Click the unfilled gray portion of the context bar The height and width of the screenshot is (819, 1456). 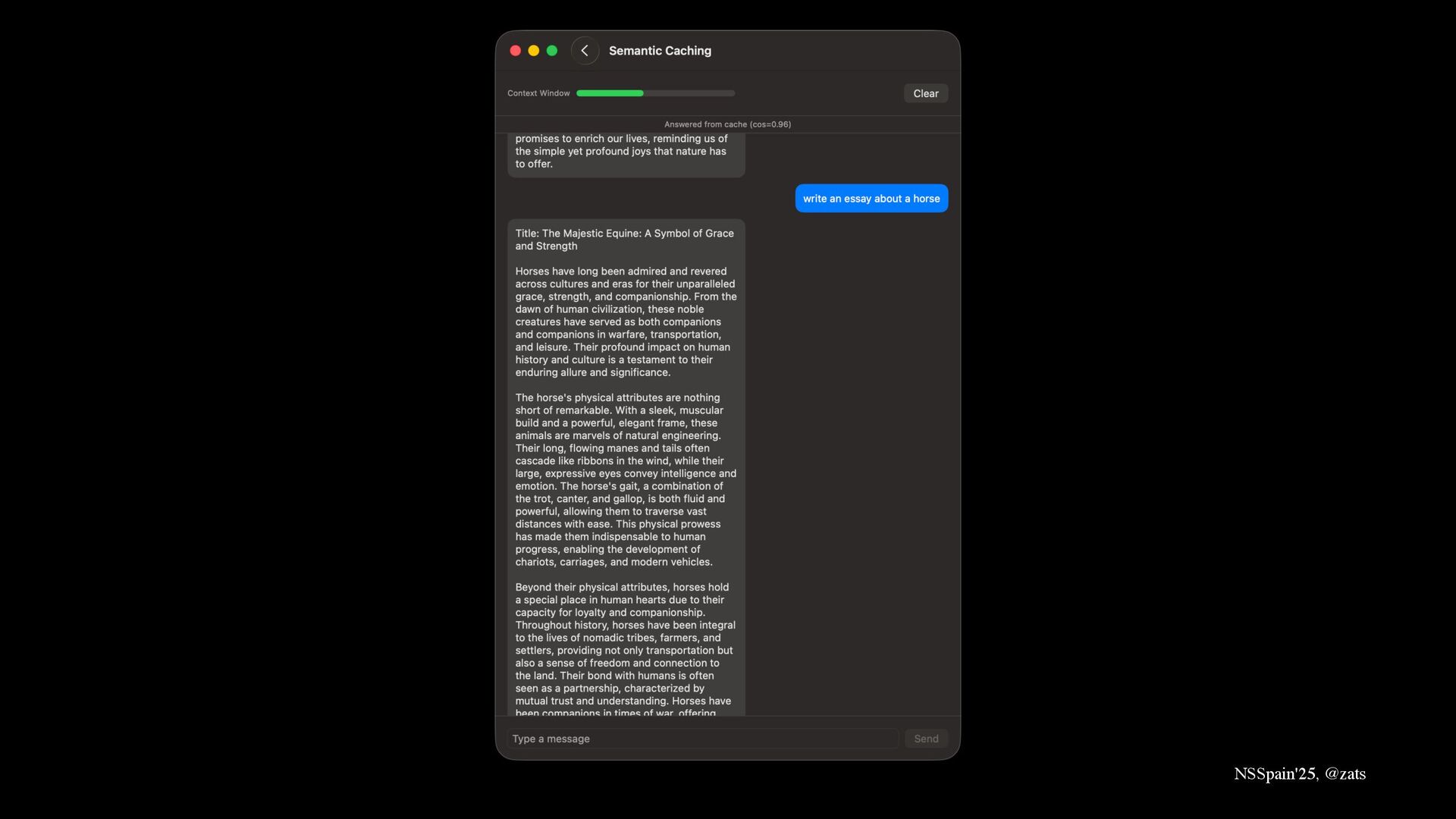(689, 93)
